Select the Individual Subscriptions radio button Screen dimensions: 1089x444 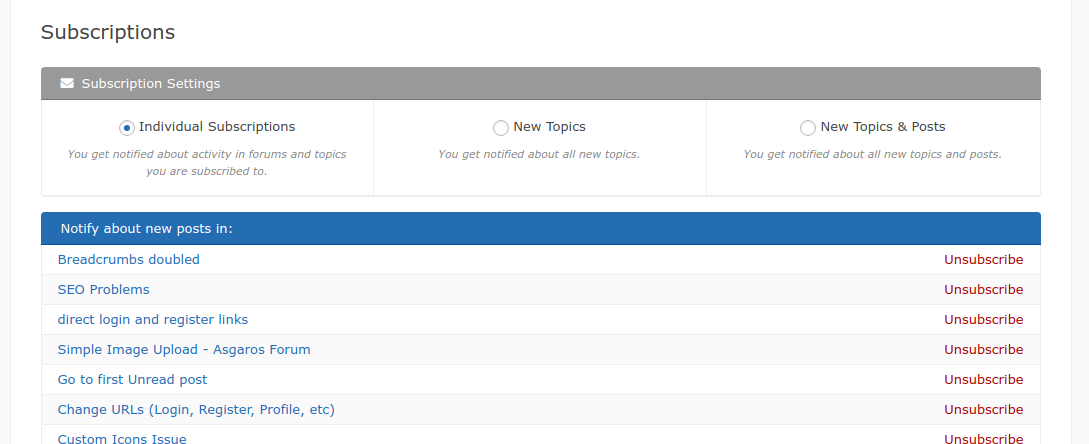(x=127, y=128)
